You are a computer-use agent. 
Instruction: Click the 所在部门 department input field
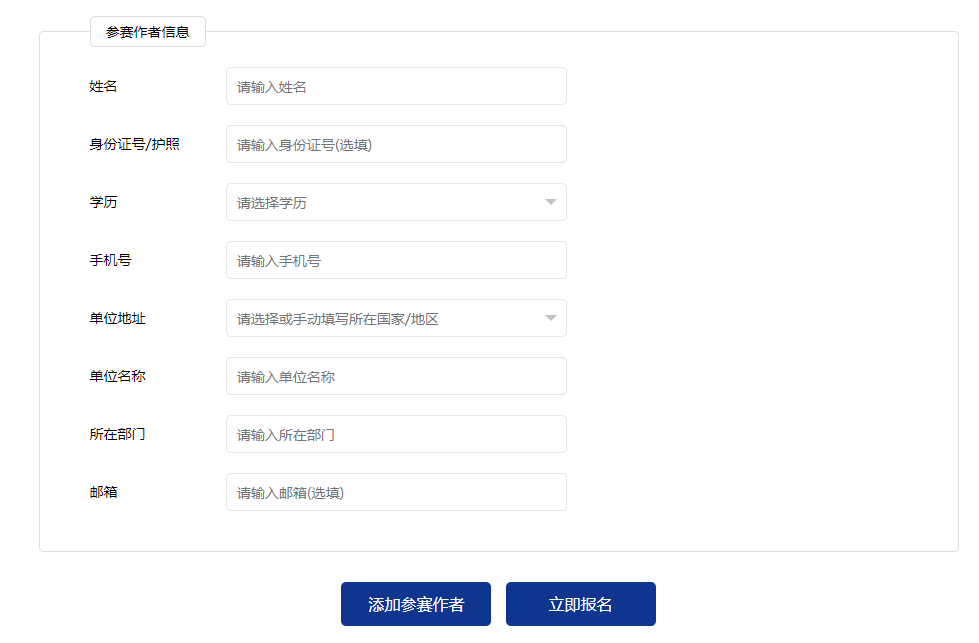[395, 434]
